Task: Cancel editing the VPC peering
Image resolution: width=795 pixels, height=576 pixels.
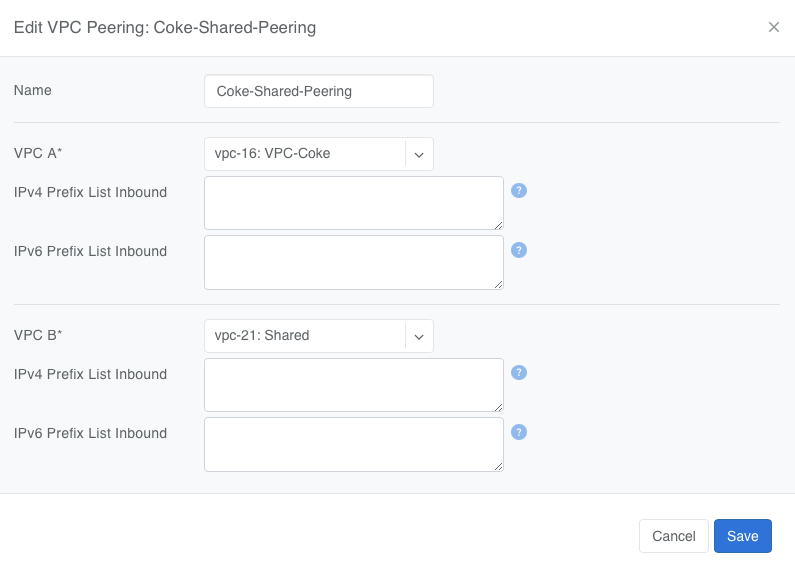Action: [673, 536]
